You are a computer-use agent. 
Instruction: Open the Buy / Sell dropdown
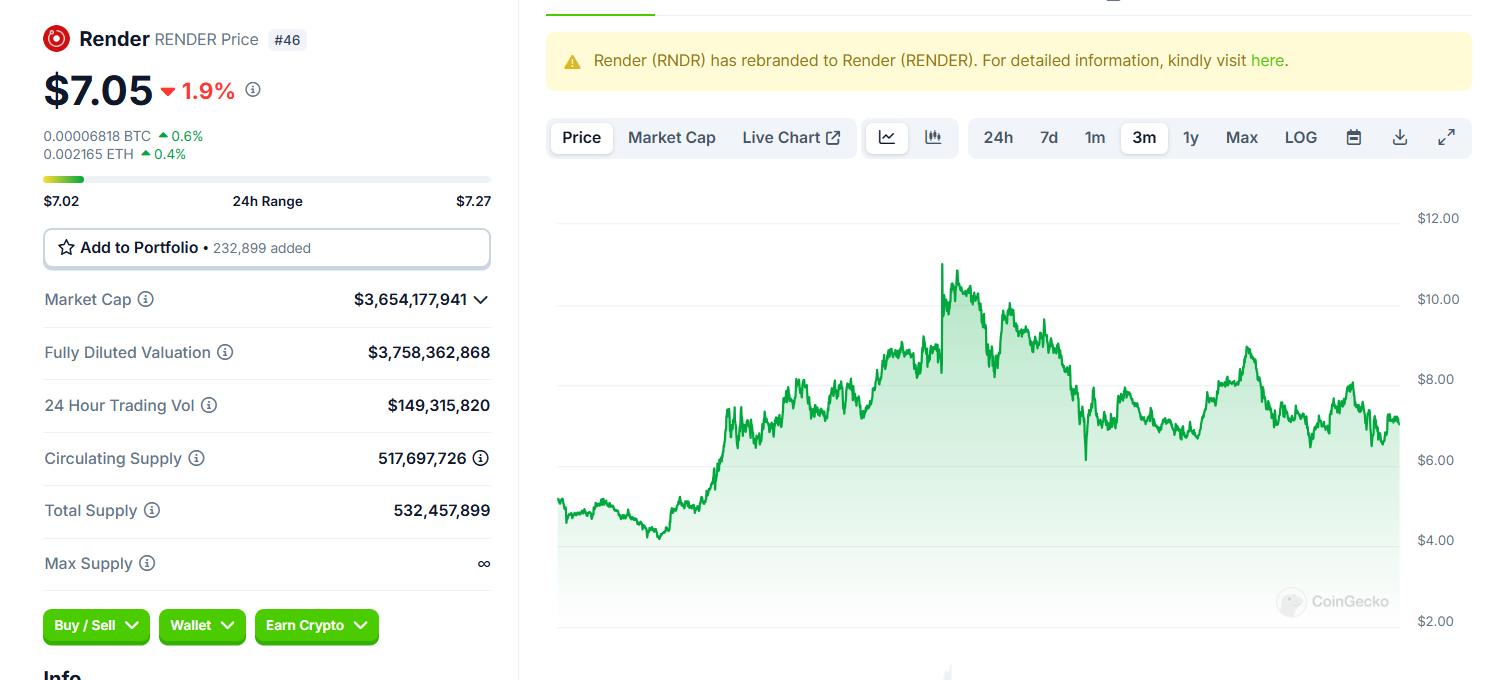point(96,626)
